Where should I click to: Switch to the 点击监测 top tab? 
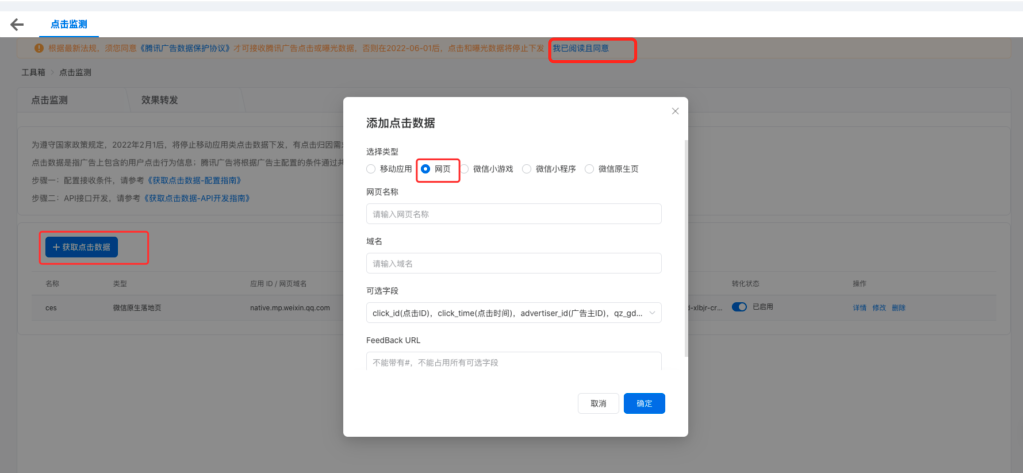pyautogui.click(x=70, y=24)
